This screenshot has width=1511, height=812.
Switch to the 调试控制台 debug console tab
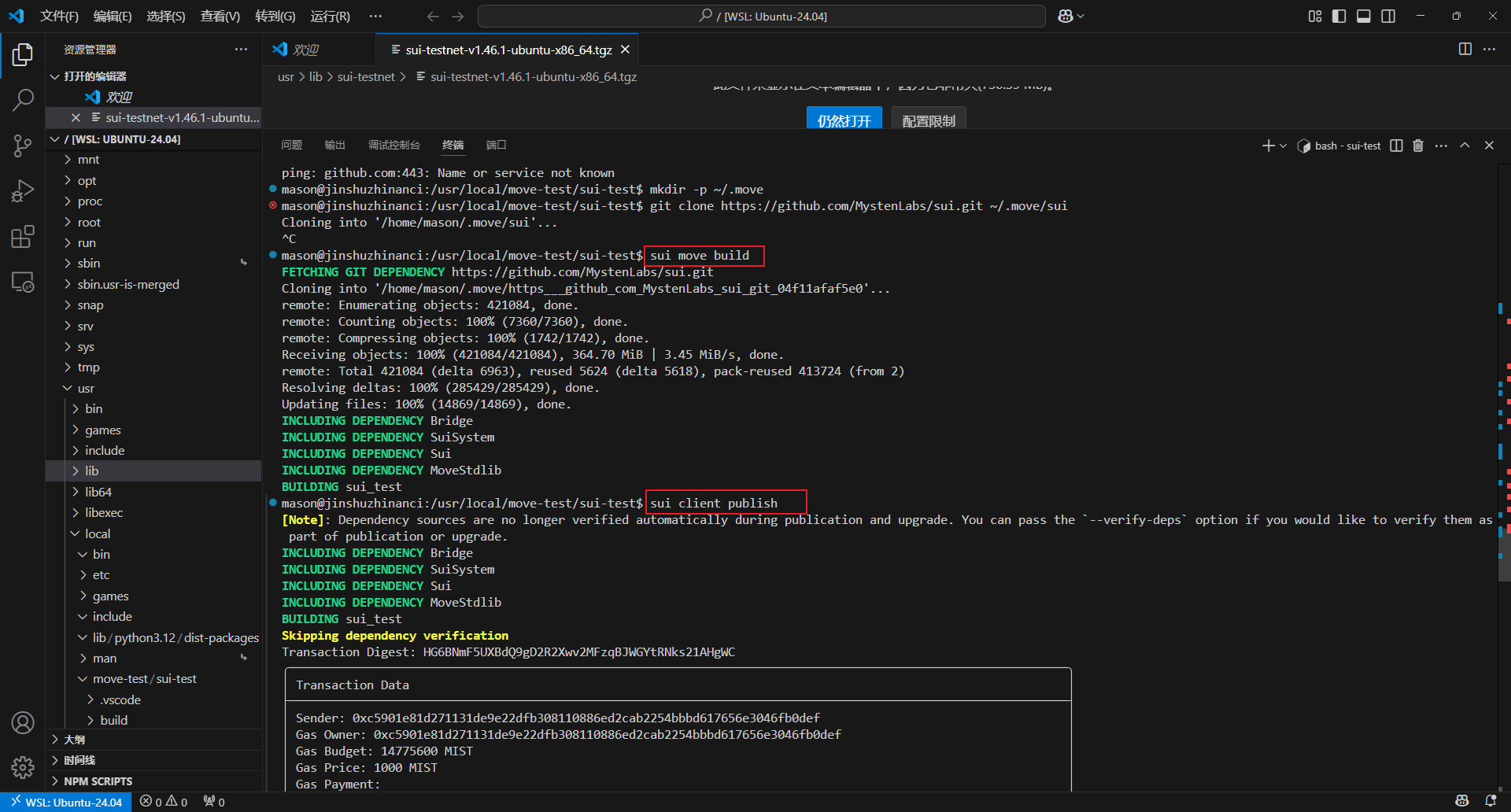click(x=393, y=145)
